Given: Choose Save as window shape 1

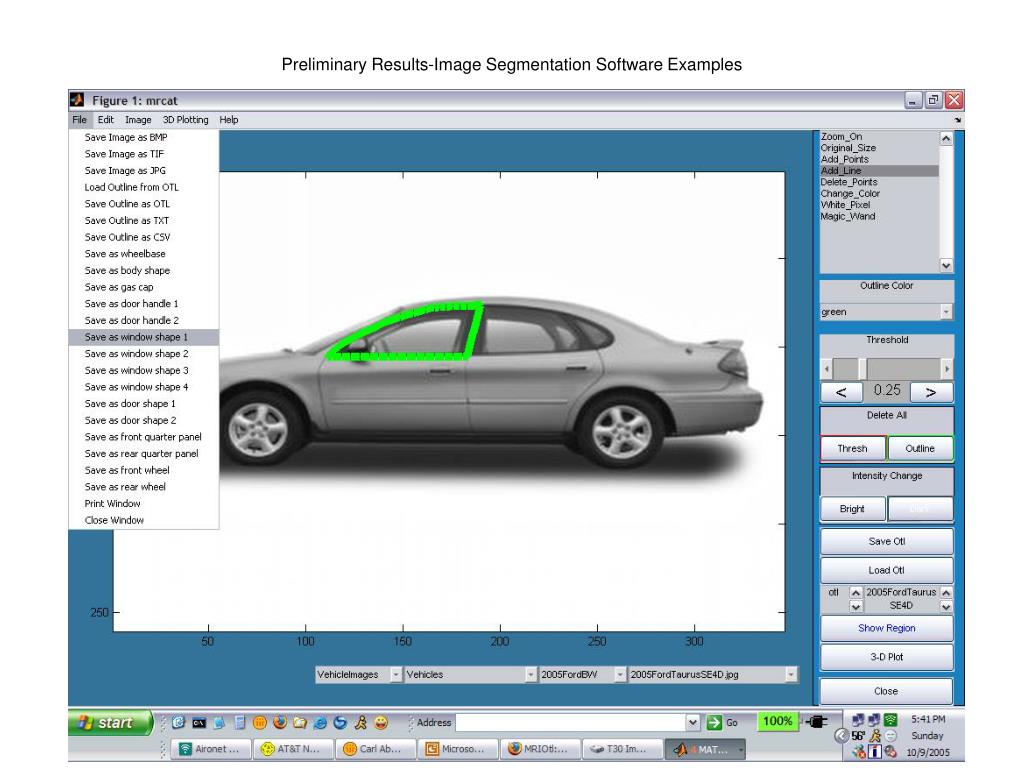Looking at the screenshot, I should tap(144, 337).
